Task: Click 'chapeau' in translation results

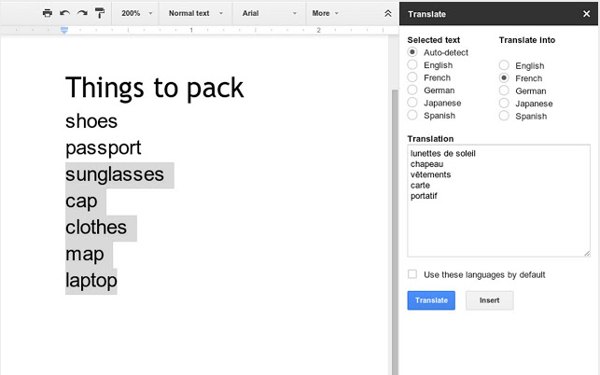Action: 427,164
